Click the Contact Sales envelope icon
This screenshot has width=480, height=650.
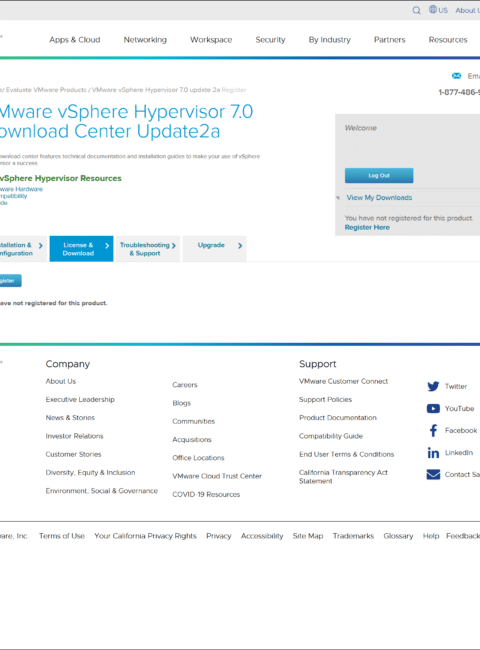point(433,474)
